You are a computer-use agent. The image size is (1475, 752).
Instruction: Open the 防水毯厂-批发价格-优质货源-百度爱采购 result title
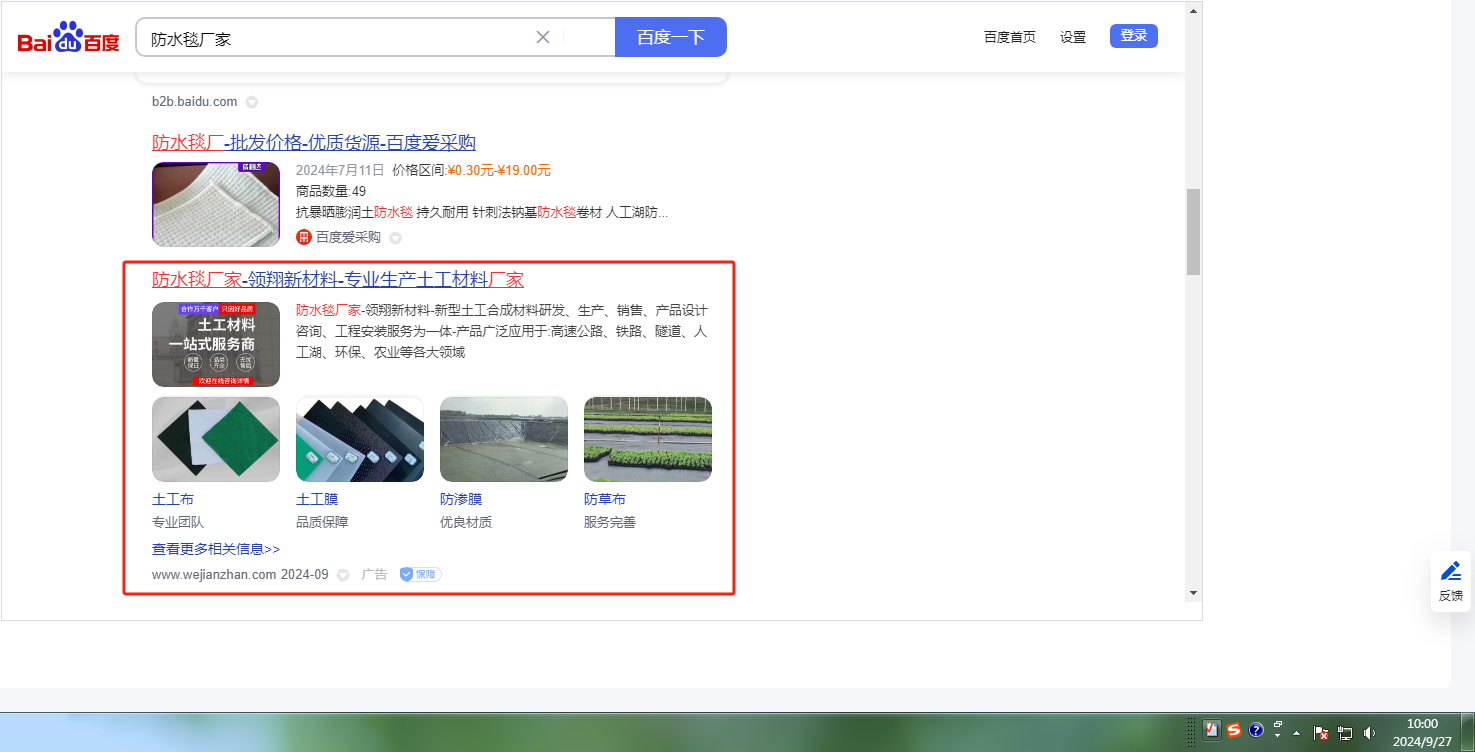pos(314,142)
